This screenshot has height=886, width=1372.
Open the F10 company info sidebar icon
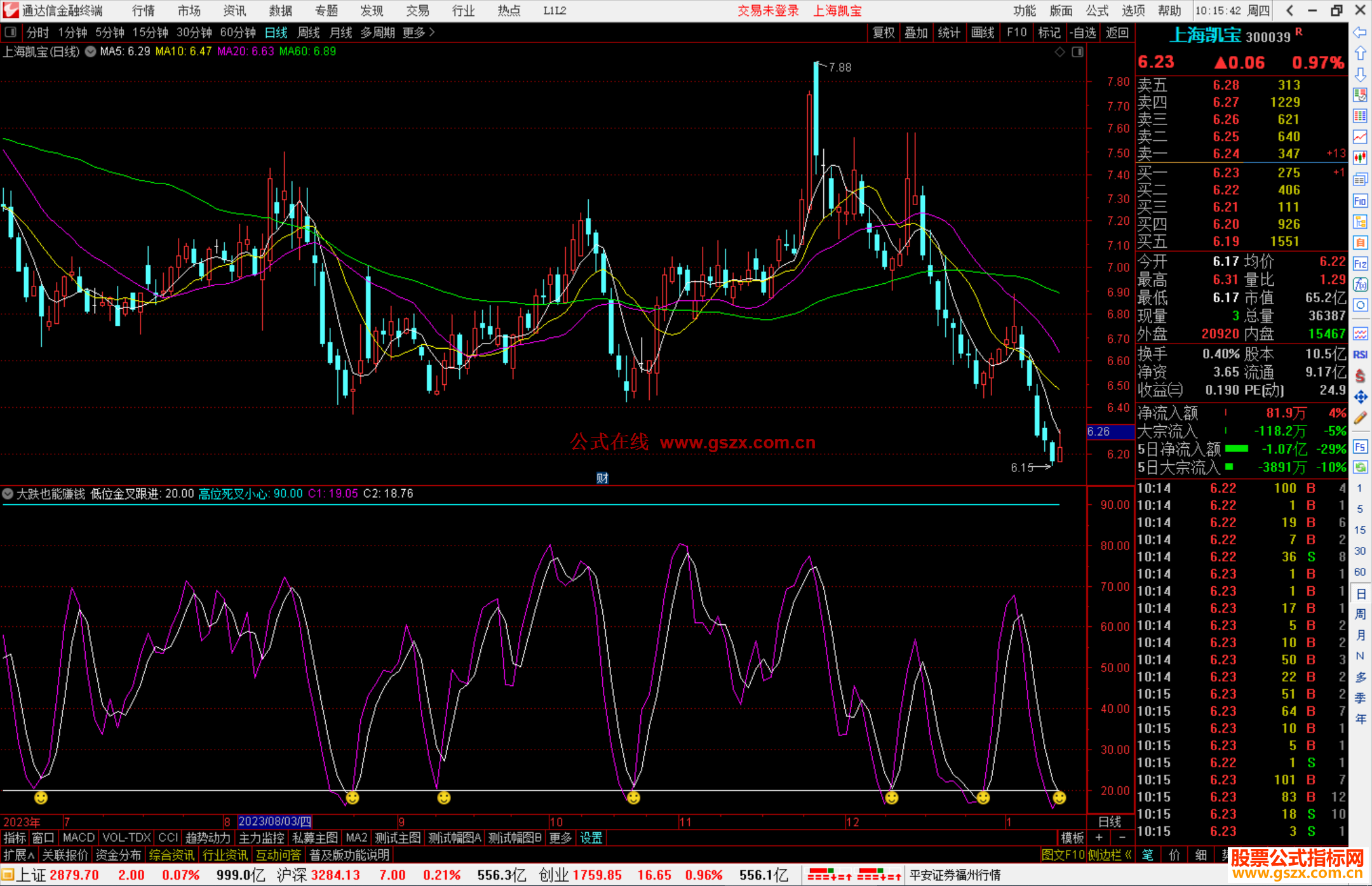tap(1360, 201)
